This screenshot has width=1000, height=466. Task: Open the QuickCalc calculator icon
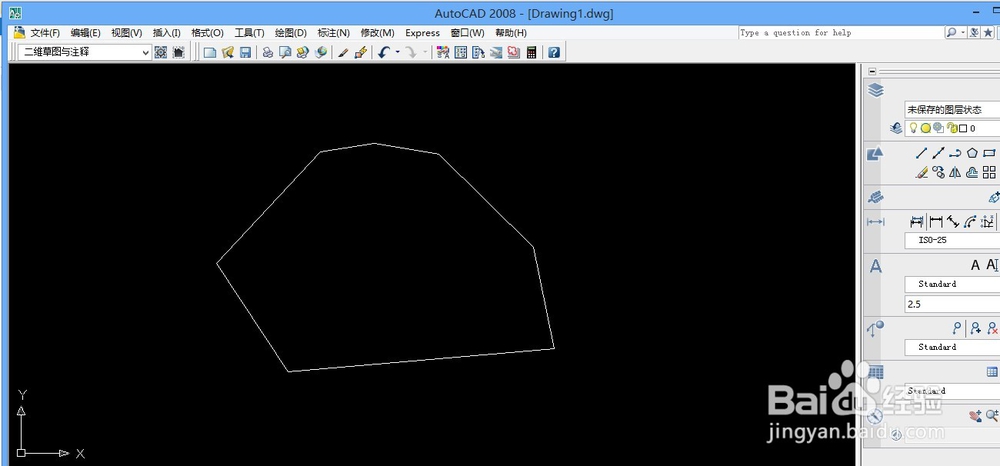tap(531, 52)
